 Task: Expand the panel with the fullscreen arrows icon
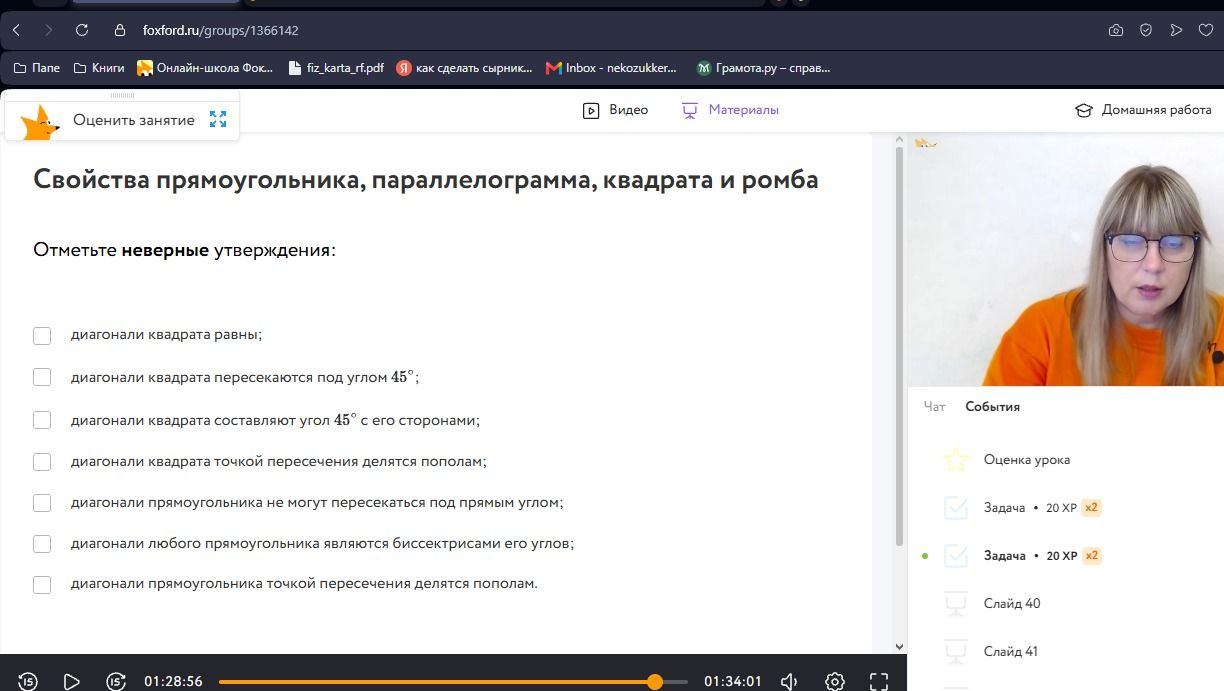(218, 120)
